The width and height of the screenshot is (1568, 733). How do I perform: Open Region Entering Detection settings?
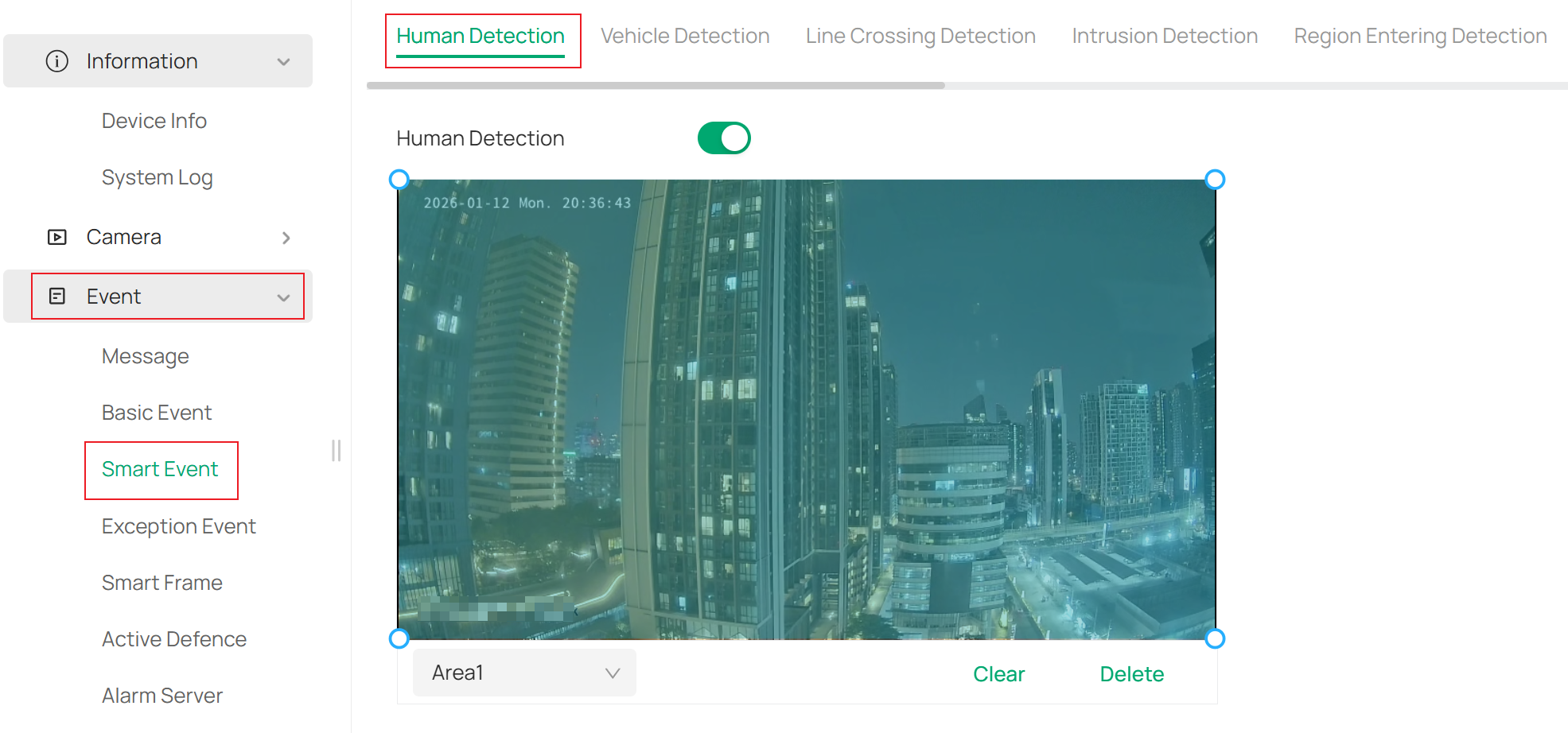[x=1419, y=35]
